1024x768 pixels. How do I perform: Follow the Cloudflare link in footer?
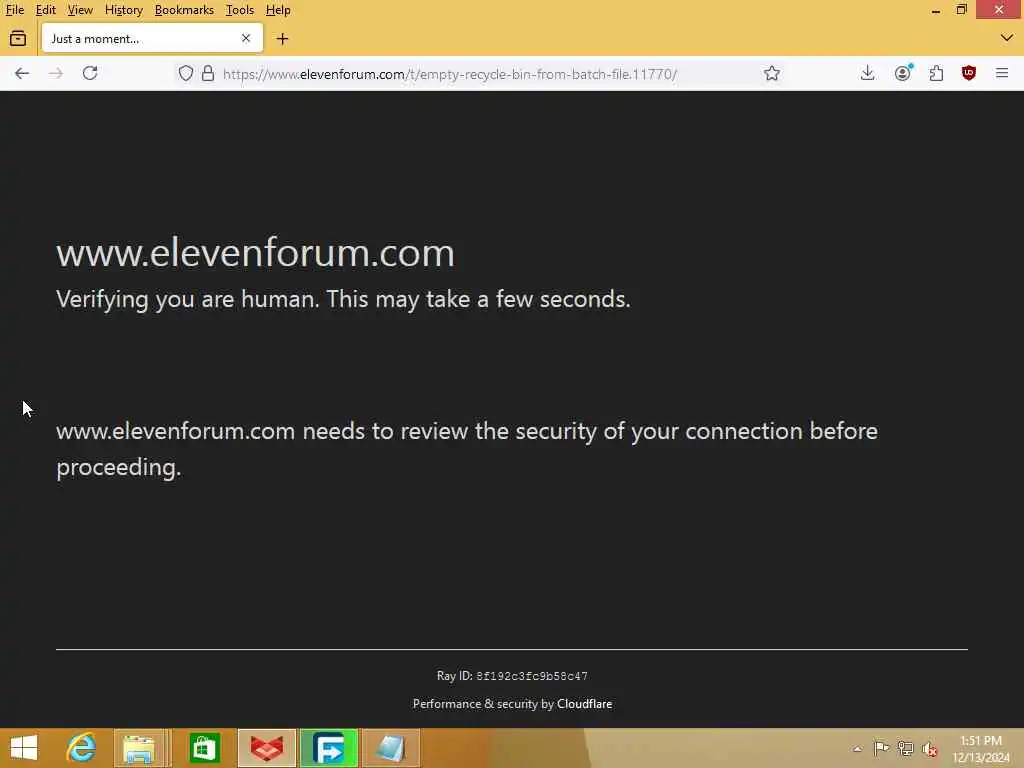click(584, 704)
